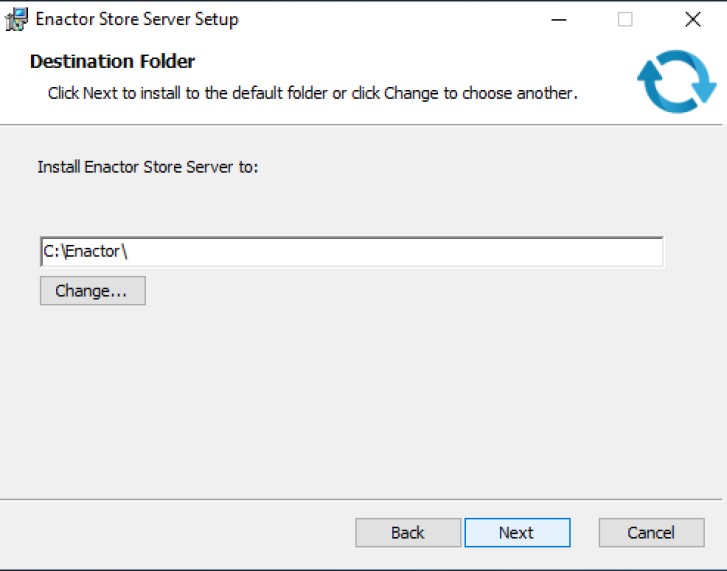The height and width of the screenshot is (571, 727).
Task: Minimize the Enactor Store Server Setup window
Action: [x=557, y=19]
